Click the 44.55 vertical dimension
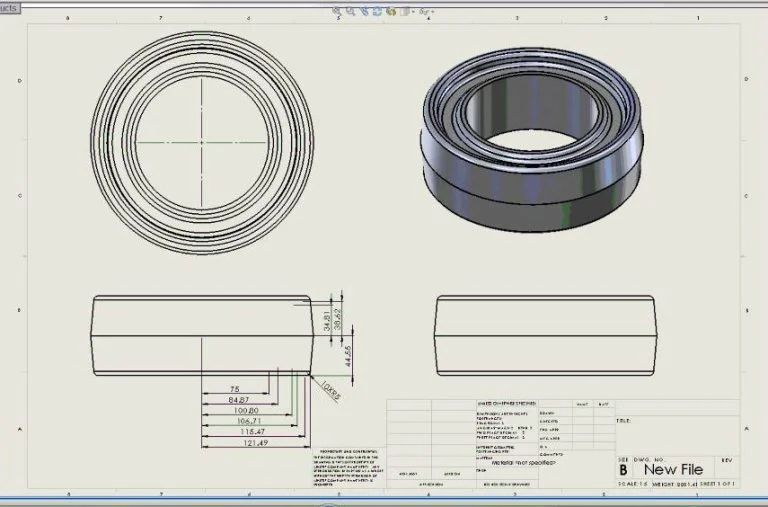Image resolution: width=768 pixels, height=507 pixels. [347, 355]
